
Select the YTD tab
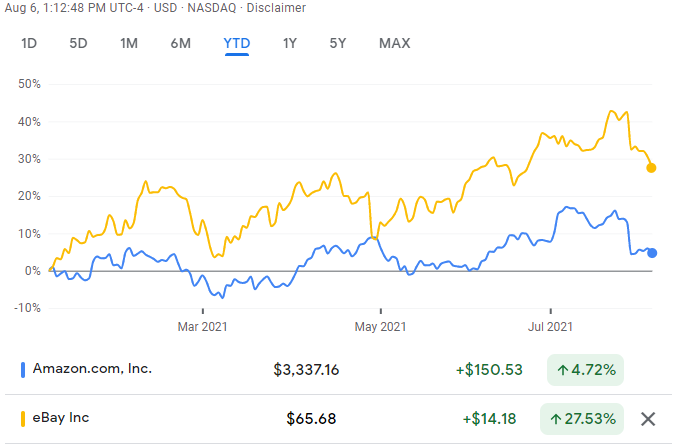(x=237, y=43)
